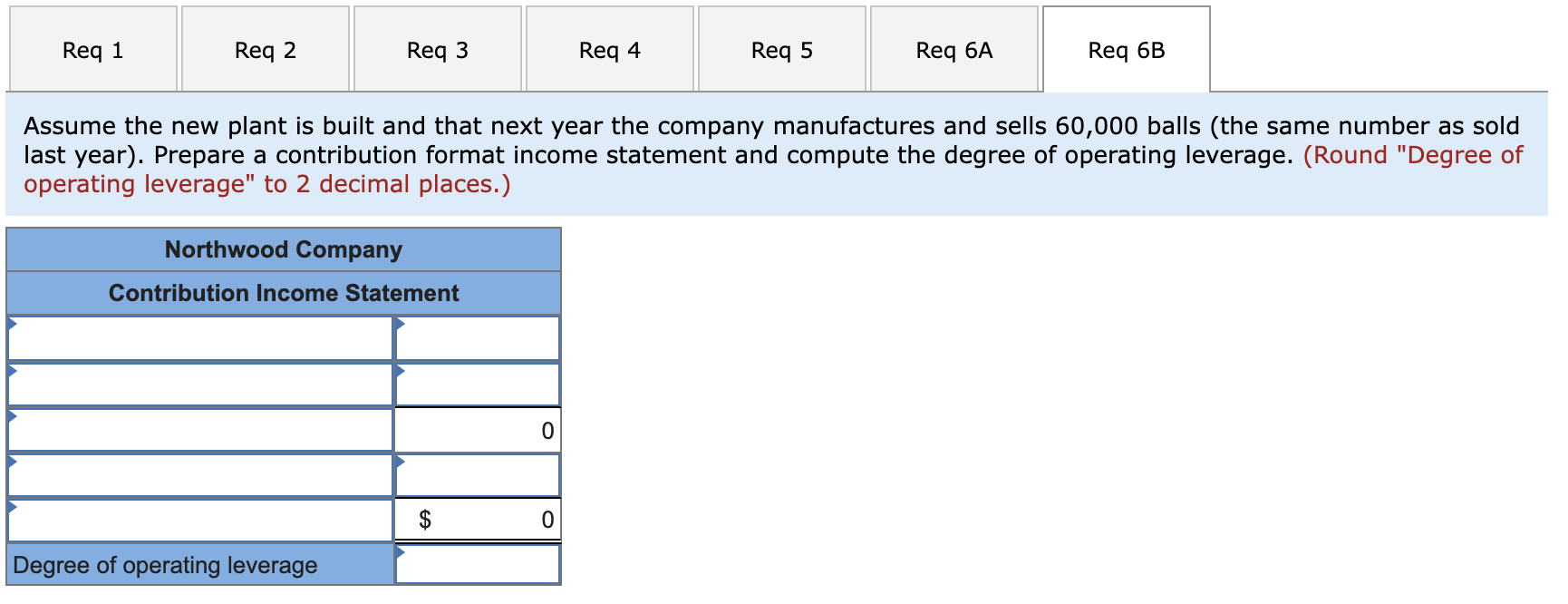Viewport: 1568px width, 604px height.
Task: Open the first row label dropdown
Action: click(x=13, y=323)
